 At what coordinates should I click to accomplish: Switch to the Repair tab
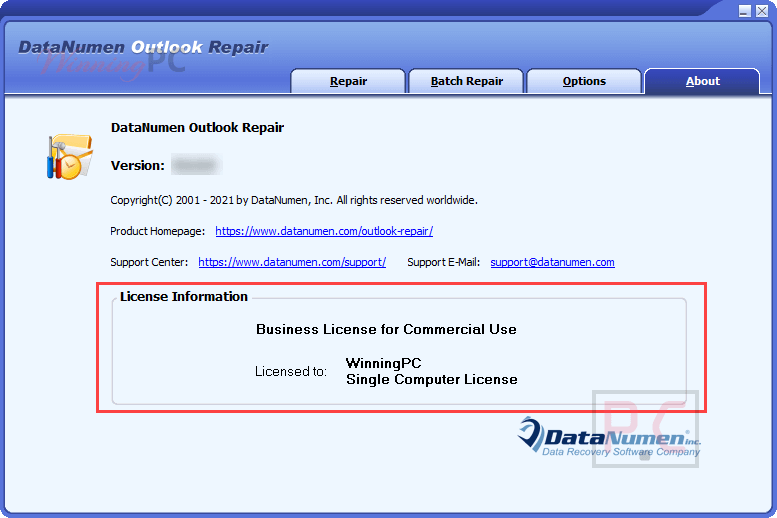click(348, 81)
